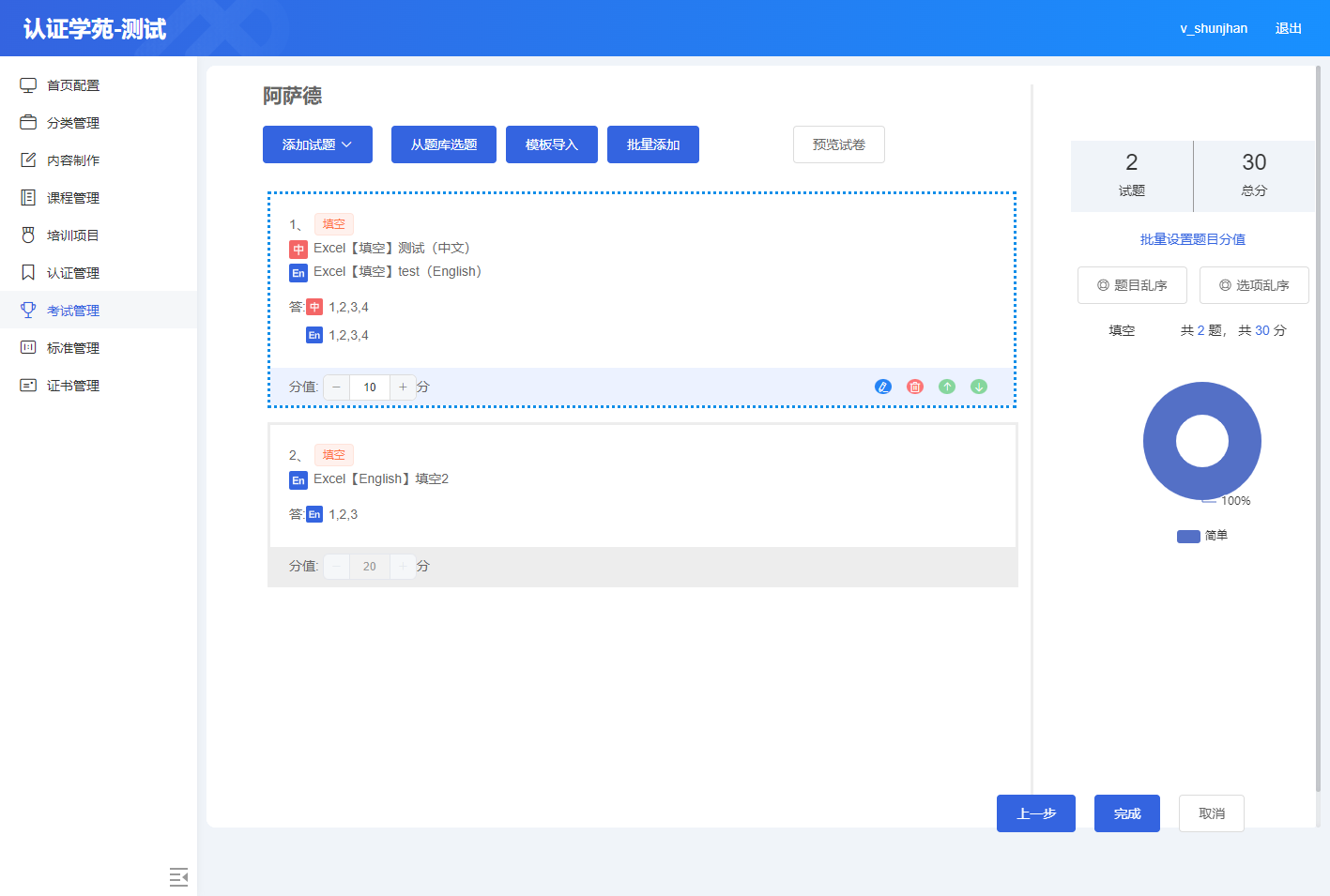Click the 证书管理 card icon
This screenshot has width=1330, height=896.
(28, 386)
